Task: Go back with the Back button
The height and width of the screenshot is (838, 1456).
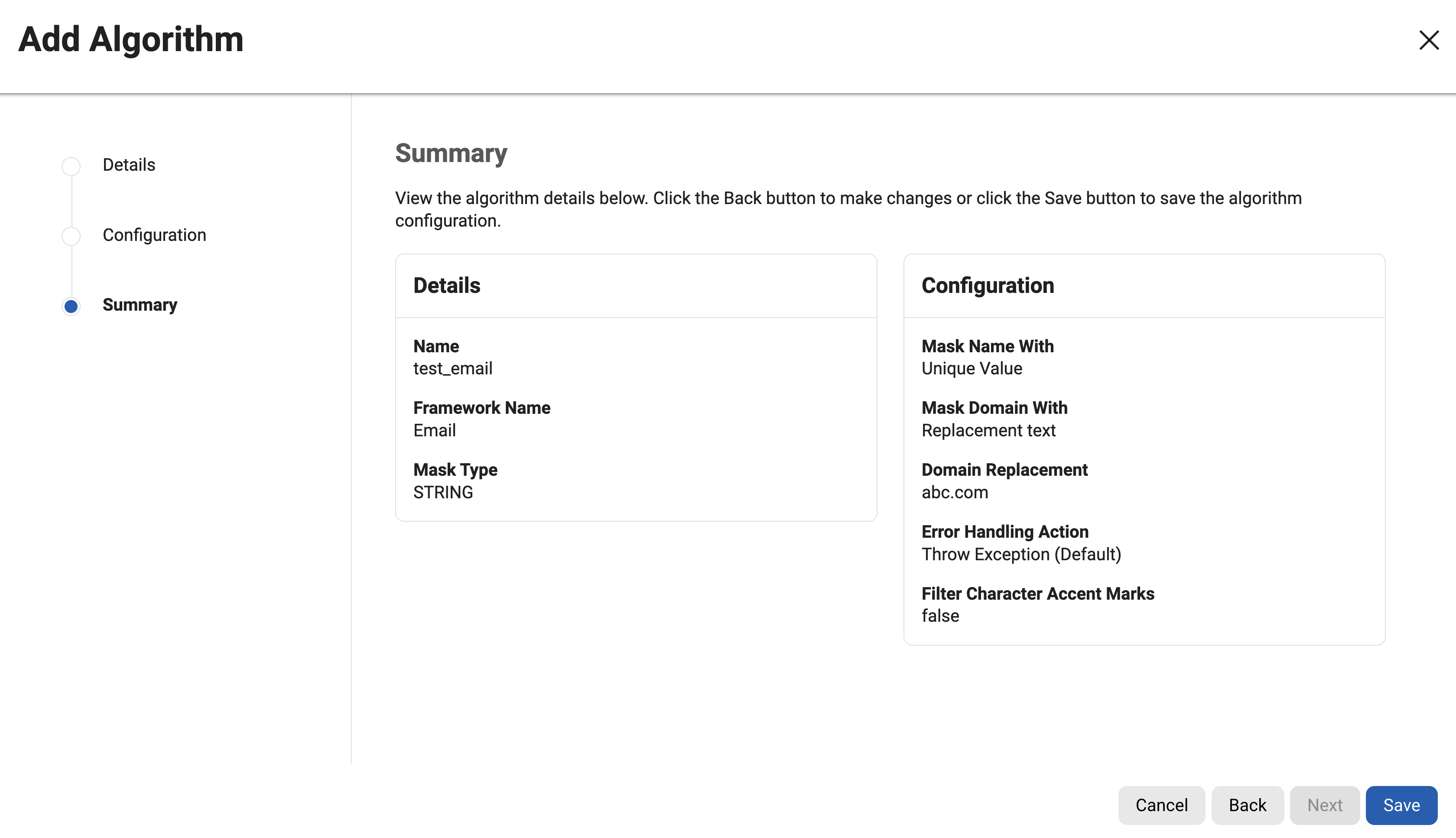Action: coord(1247,805)
